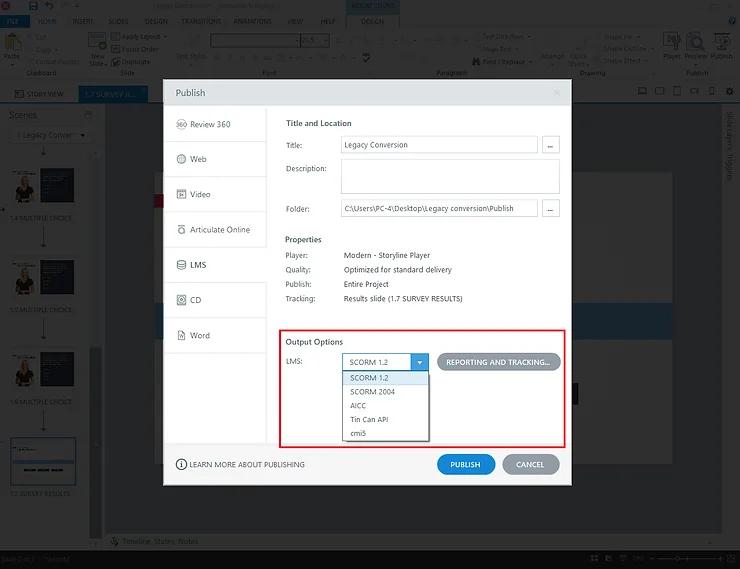Screen dimensions: 740x569
Task: Switch to the LMS publish tab
Action: coord(215,265)
